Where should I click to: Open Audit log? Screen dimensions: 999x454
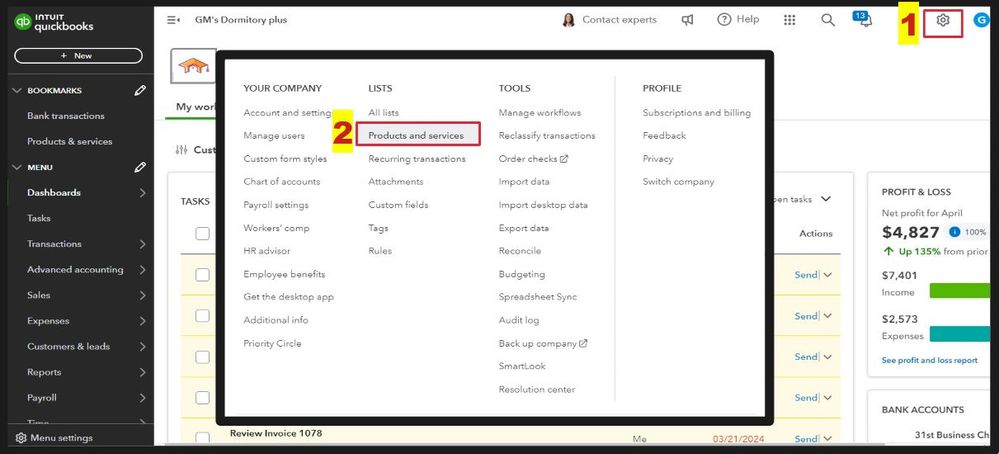[519, 320]
